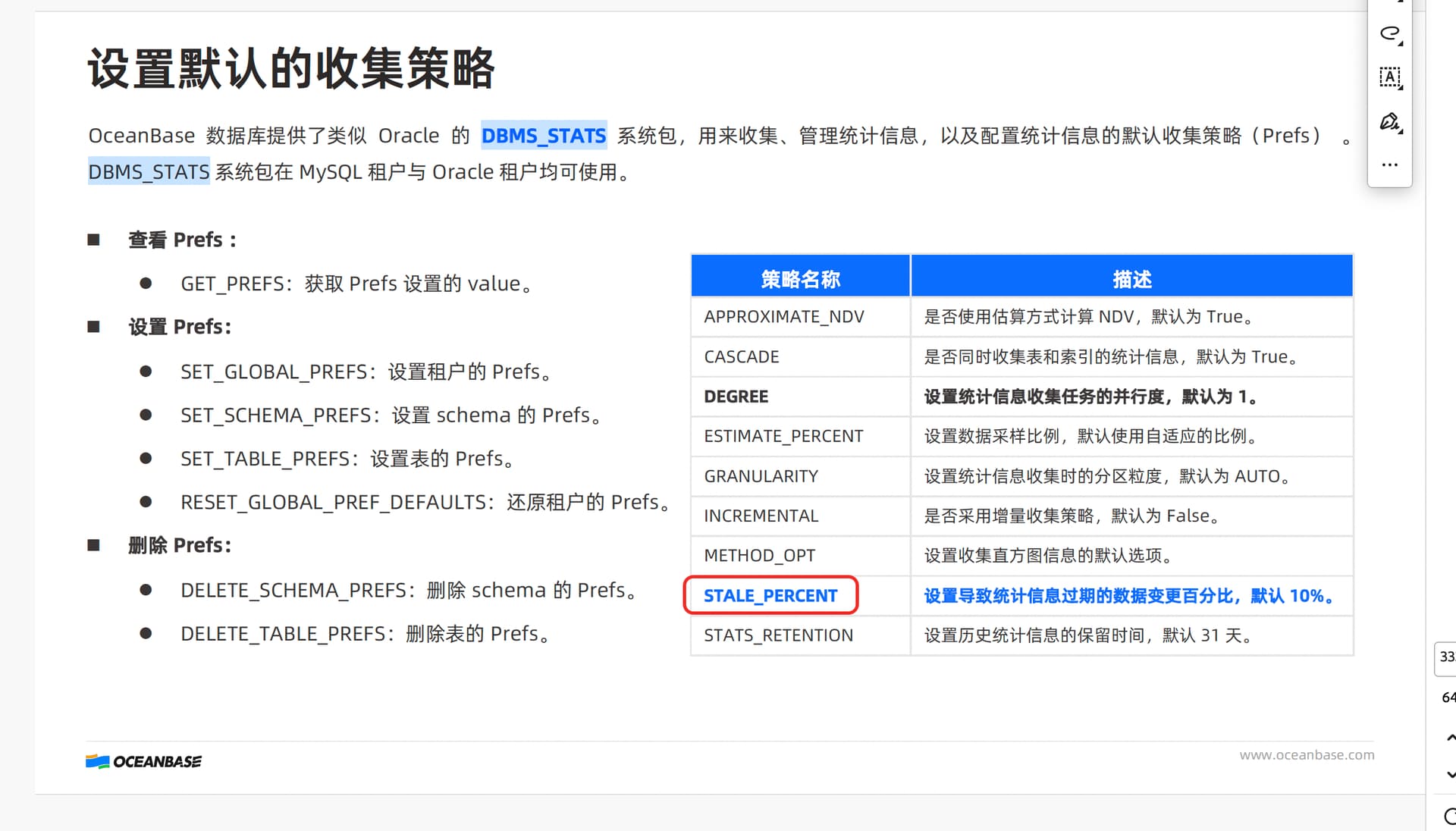Select the text box selection tool
Viewport: 1456px width, 831px height.
(1389, 77)
